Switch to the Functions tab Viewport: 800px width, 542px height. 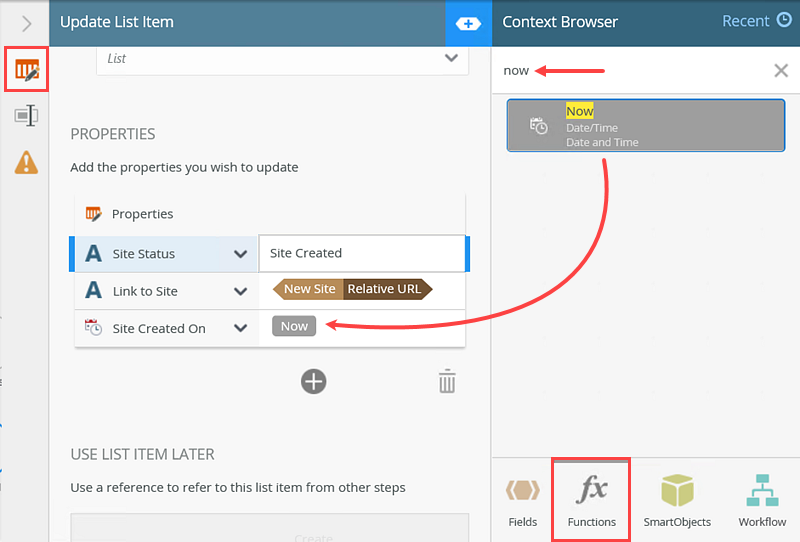(x=591, y=500)
